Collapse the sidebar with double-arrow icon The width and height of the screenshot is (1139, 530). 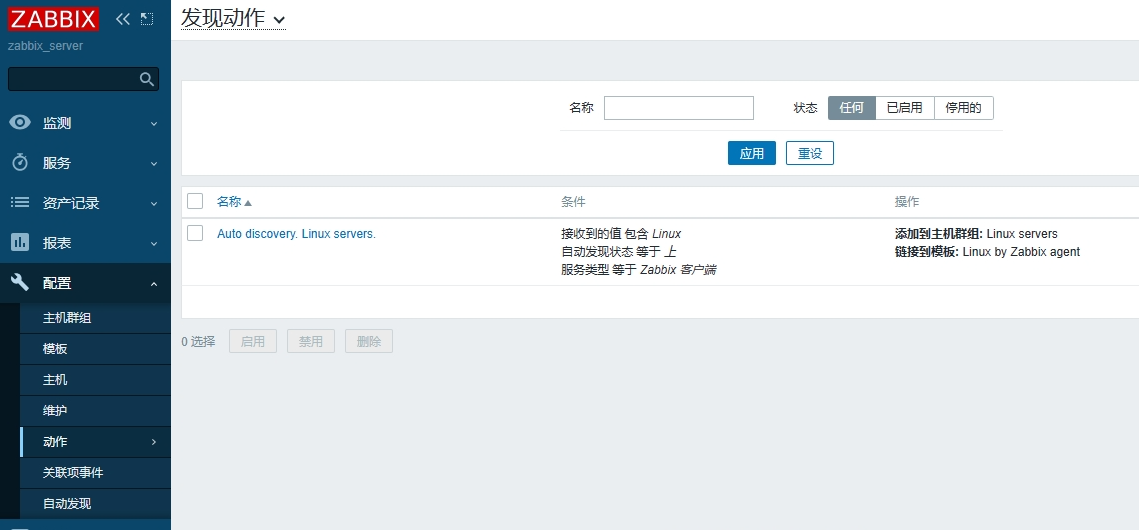coord(123,19)
